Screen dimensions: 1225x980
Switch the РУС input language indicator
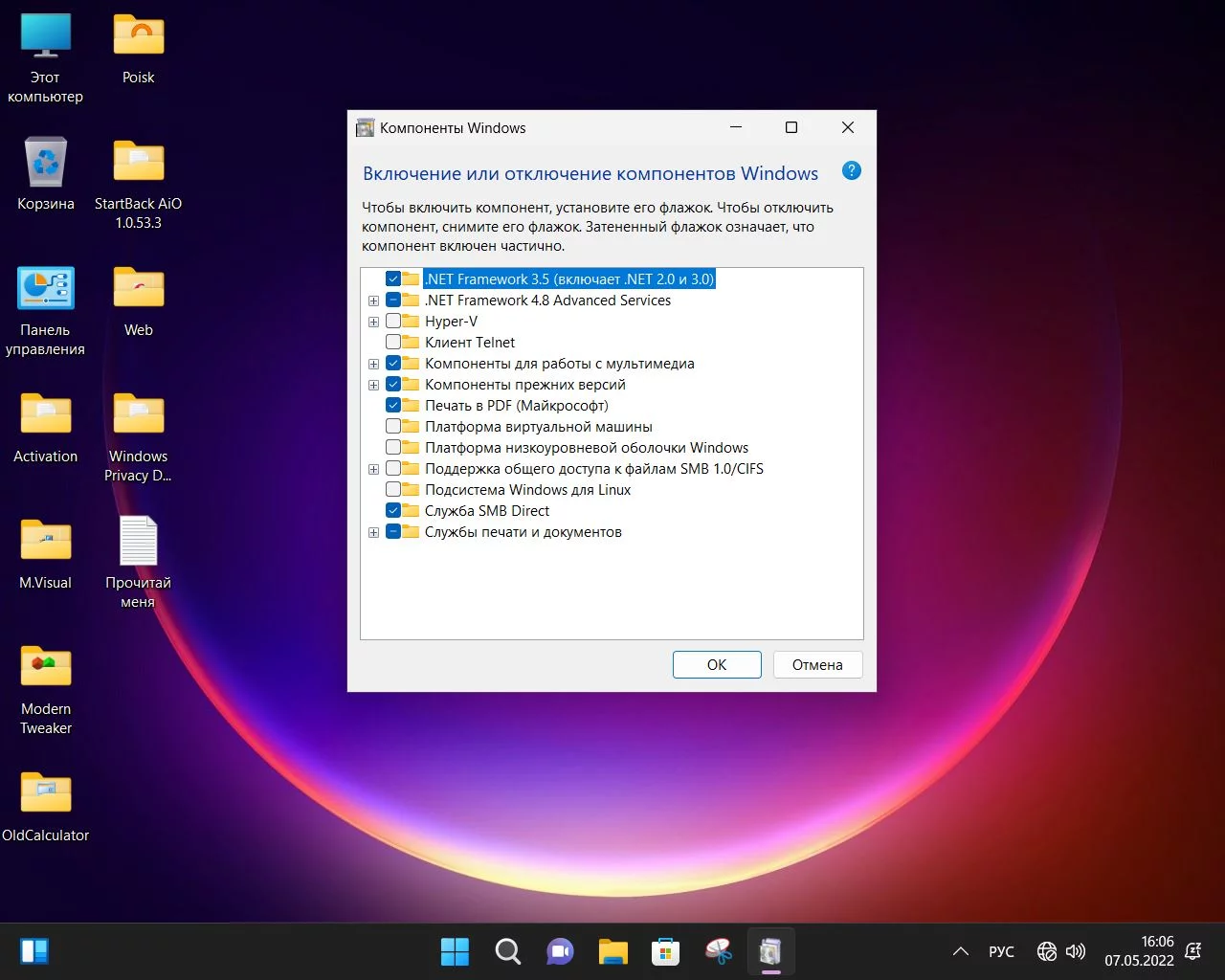click(x=1001, y=951)
